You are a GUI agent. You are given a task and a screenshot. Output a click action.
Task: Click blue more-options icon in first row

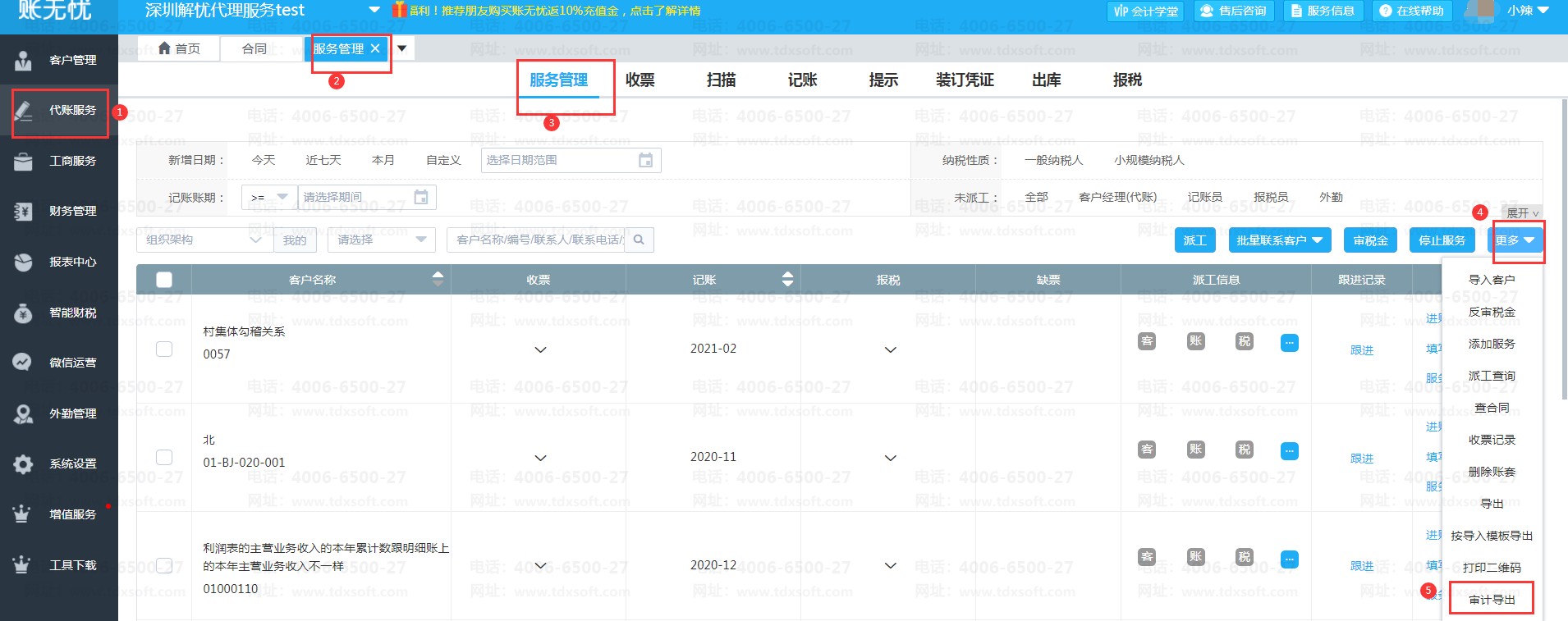coord(1290,343)
